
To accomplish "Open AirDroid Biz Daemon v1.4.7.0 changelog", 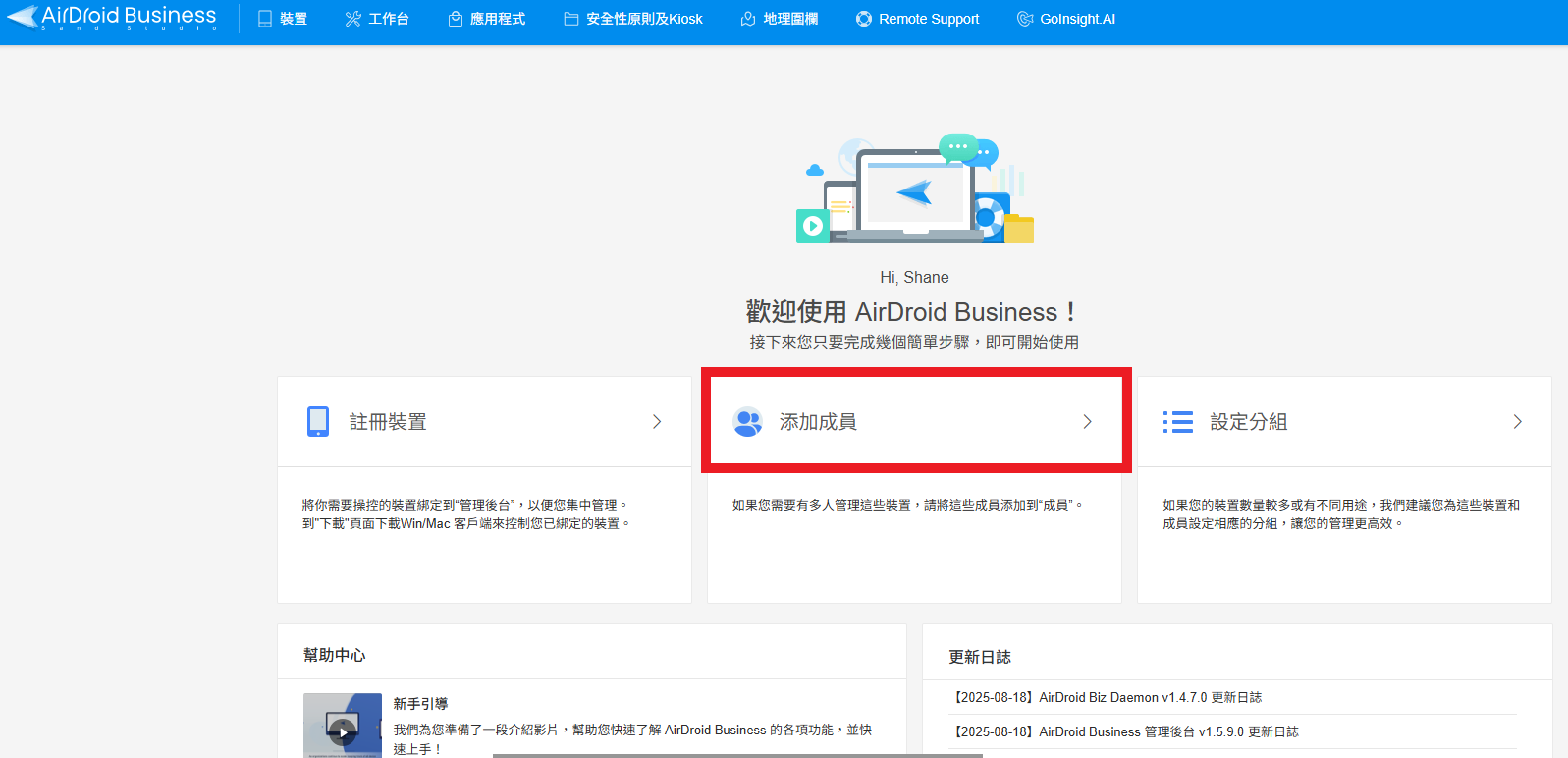I will [1106, 697].
